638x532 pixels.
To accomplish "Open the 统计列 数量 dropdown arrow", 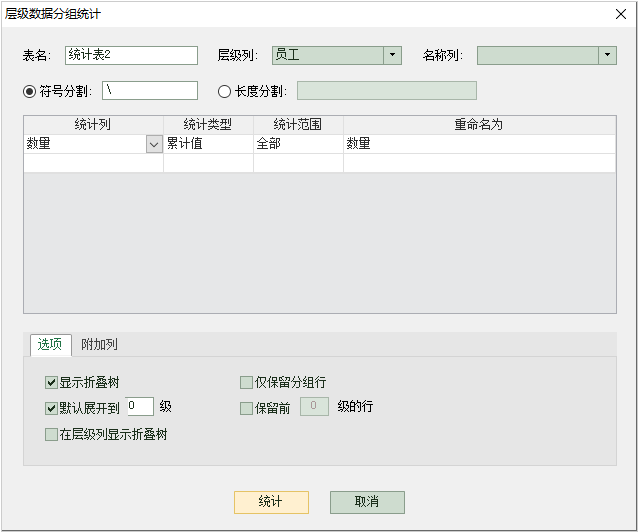I will 154,144.
